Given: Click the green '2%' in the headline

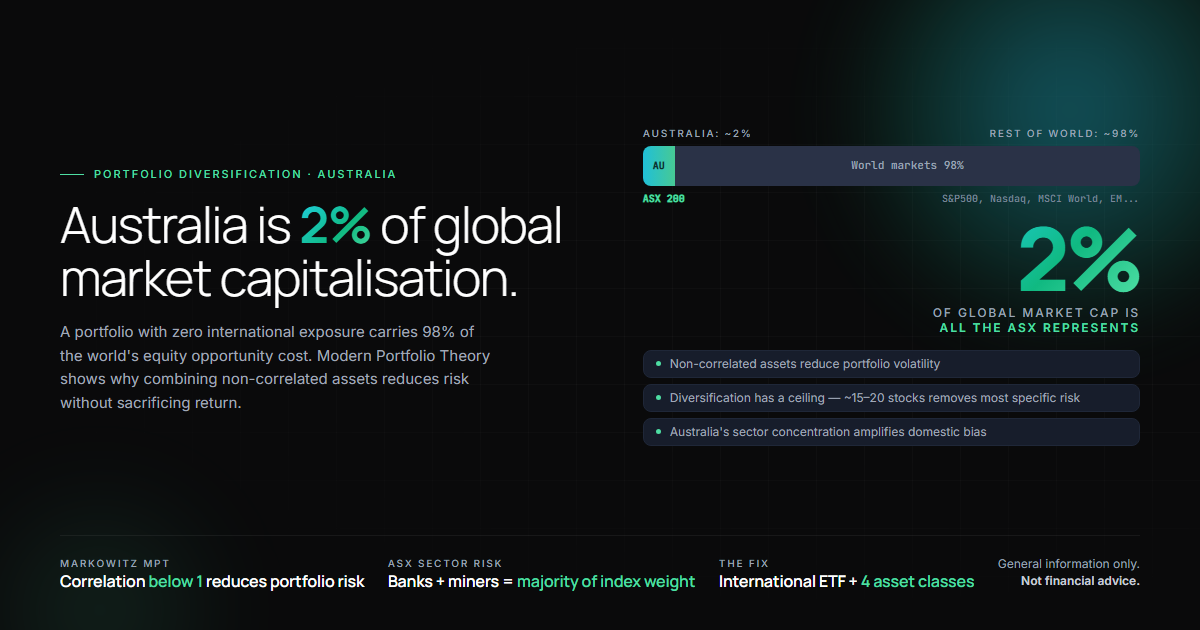Looking at the screenshot, I should 335,227.
